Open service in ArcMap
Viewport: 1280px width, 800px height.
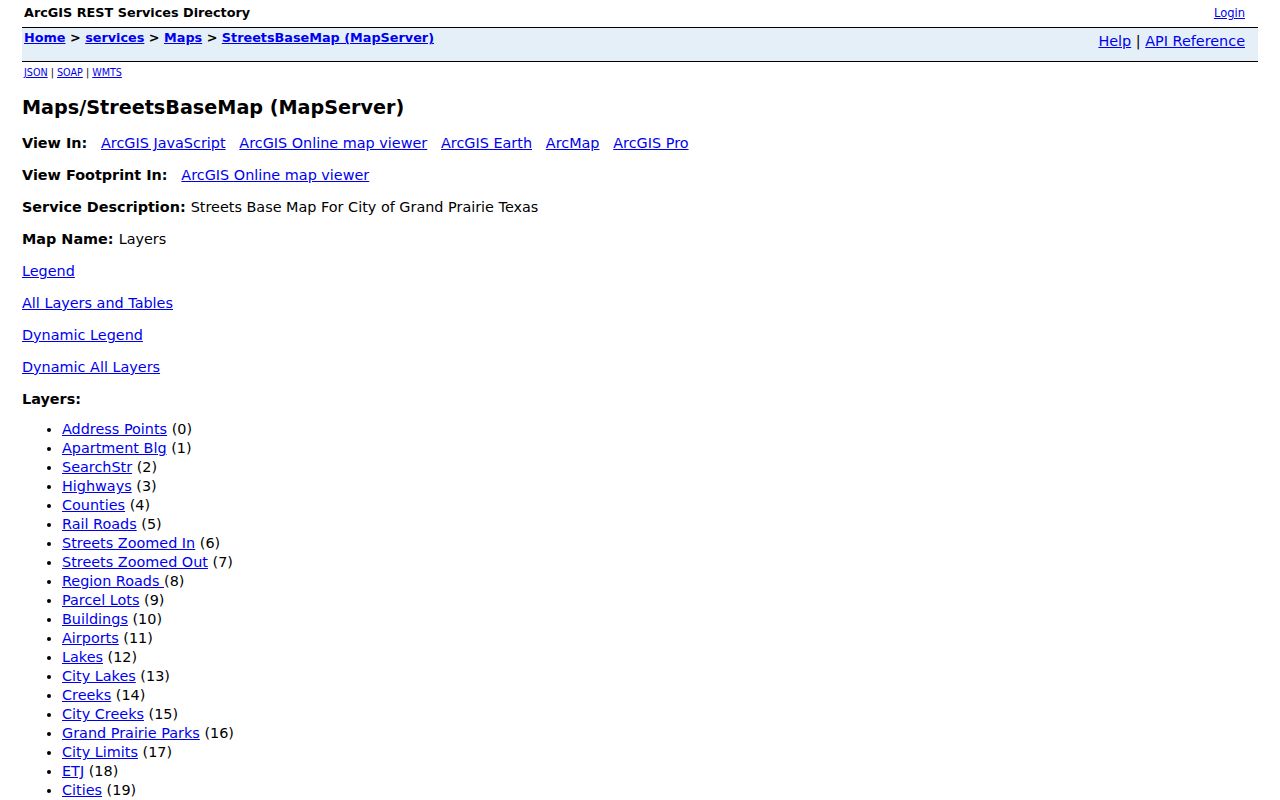coord(572,143)
